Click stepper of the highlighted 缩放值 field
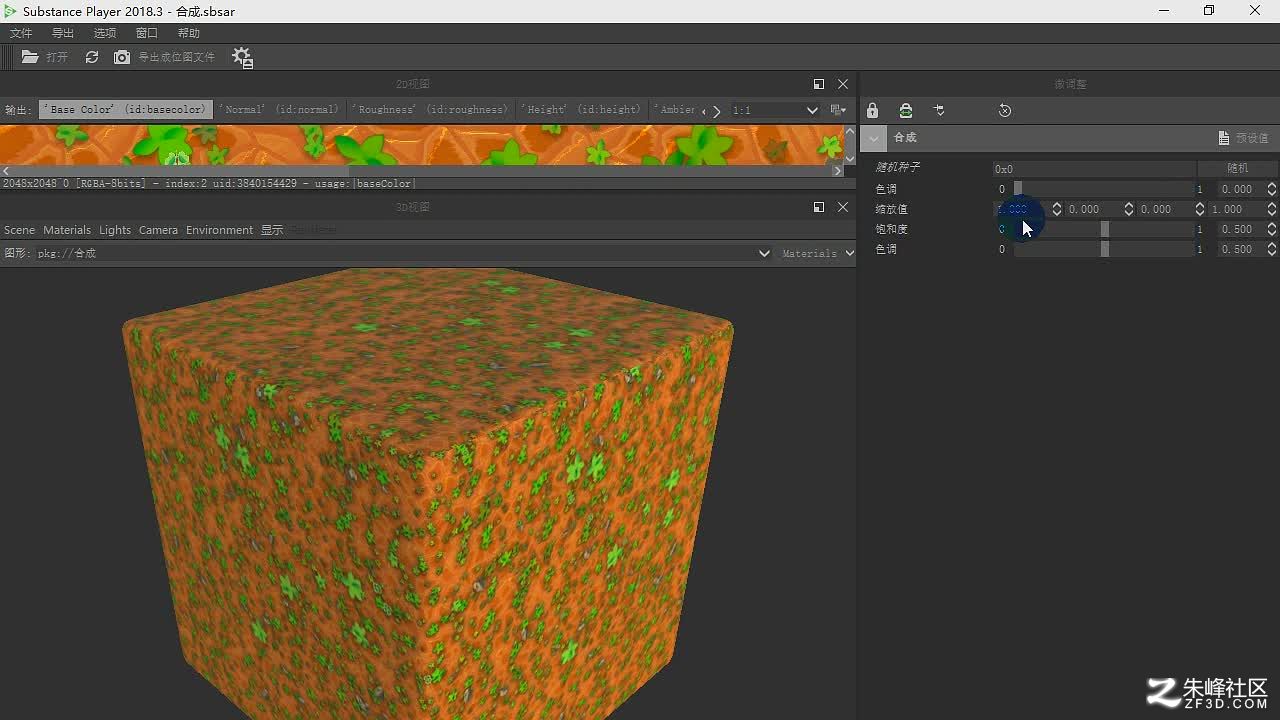This screenshot has width=1280, height=720. pos(1057,209)
